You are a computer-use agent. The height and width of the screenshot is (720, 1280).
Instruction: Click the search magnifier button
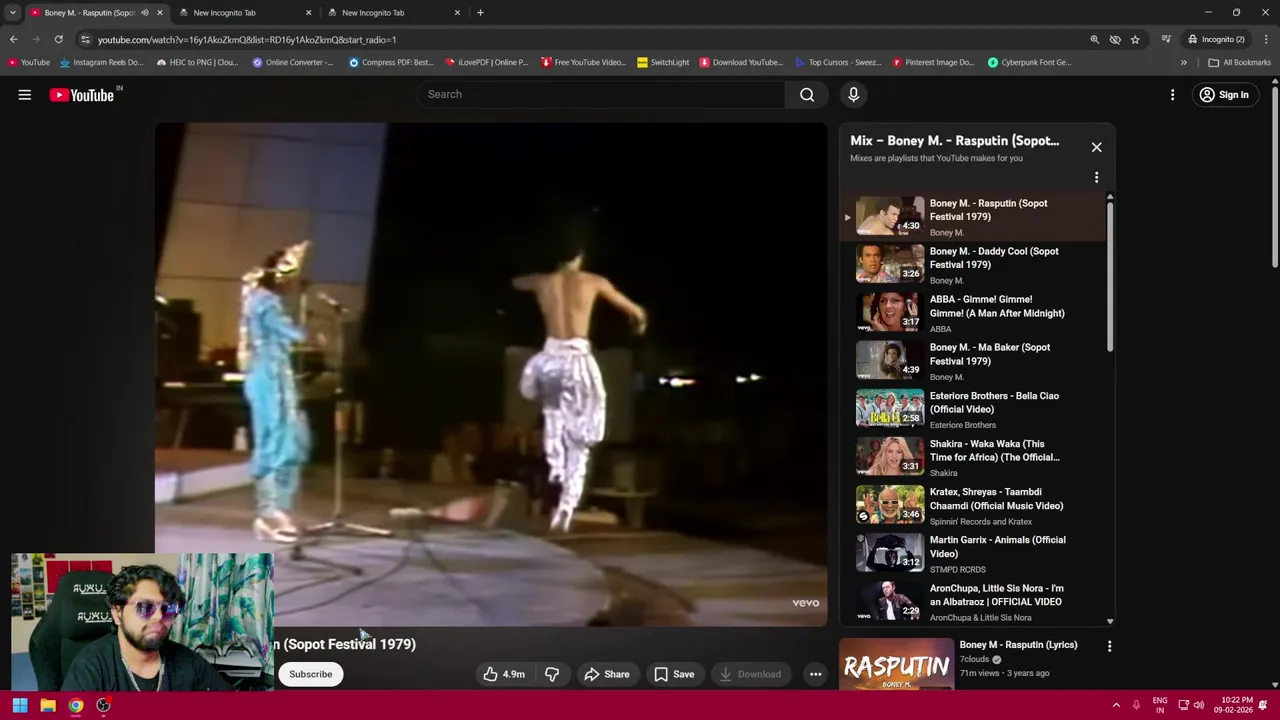(x=807, y=94)
